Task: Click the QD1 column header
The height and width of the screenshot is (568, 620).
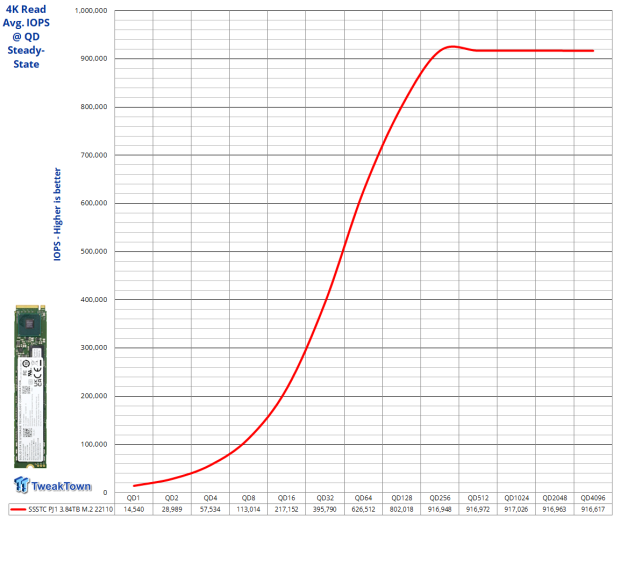Action: [133, 498]
